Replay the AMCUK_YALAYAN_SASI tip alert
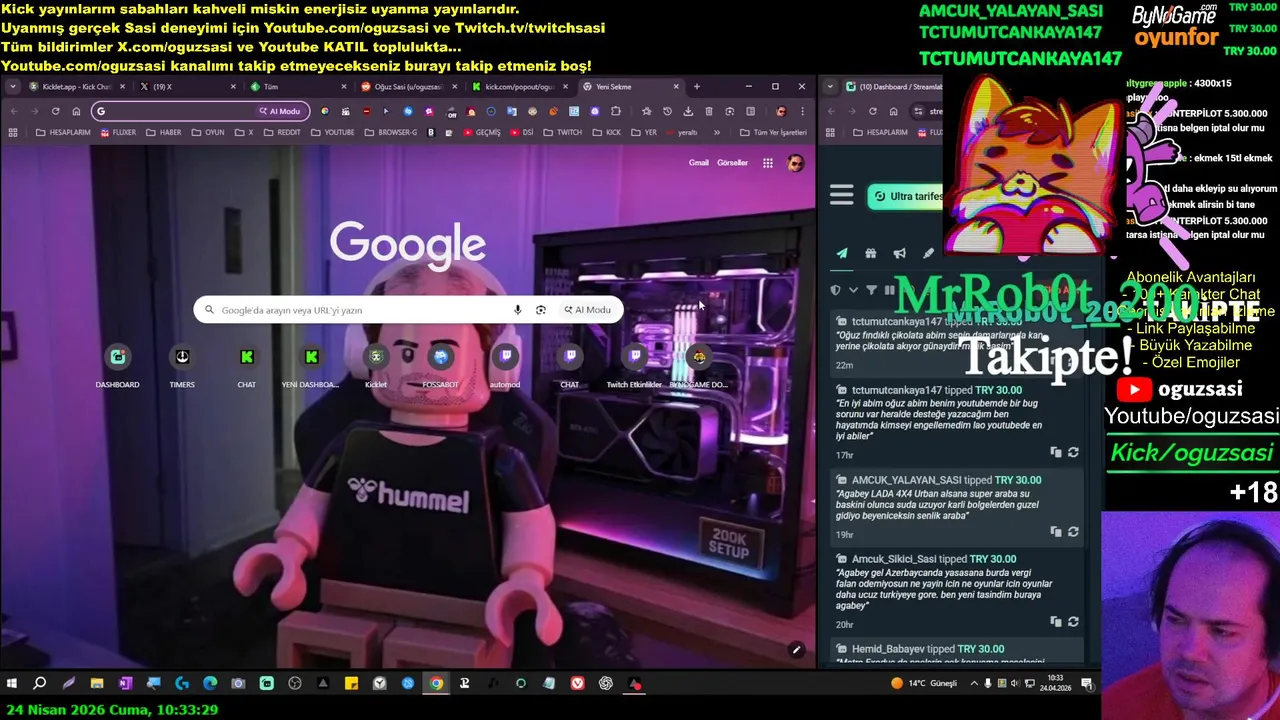The height and width of the screenshot is (720, 1280). (1073, 532)
